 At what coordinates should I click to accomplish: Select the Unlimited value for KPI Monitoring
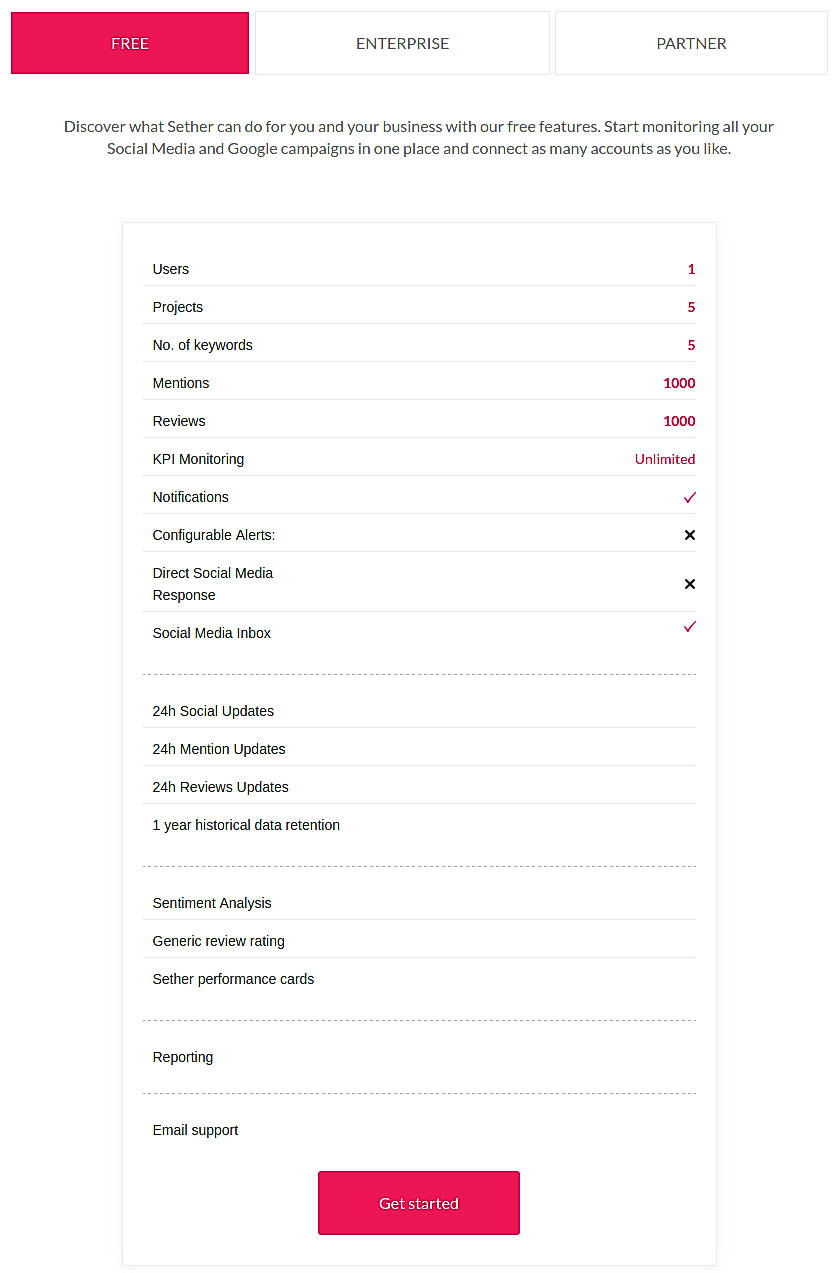pos(665,459)
